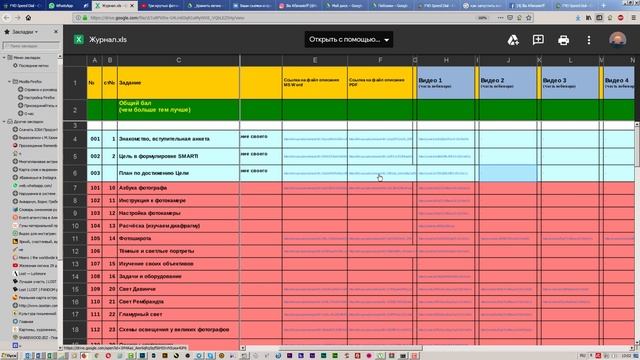Open the Google account avatar
The image size is (640, 360).
point(618,40)
